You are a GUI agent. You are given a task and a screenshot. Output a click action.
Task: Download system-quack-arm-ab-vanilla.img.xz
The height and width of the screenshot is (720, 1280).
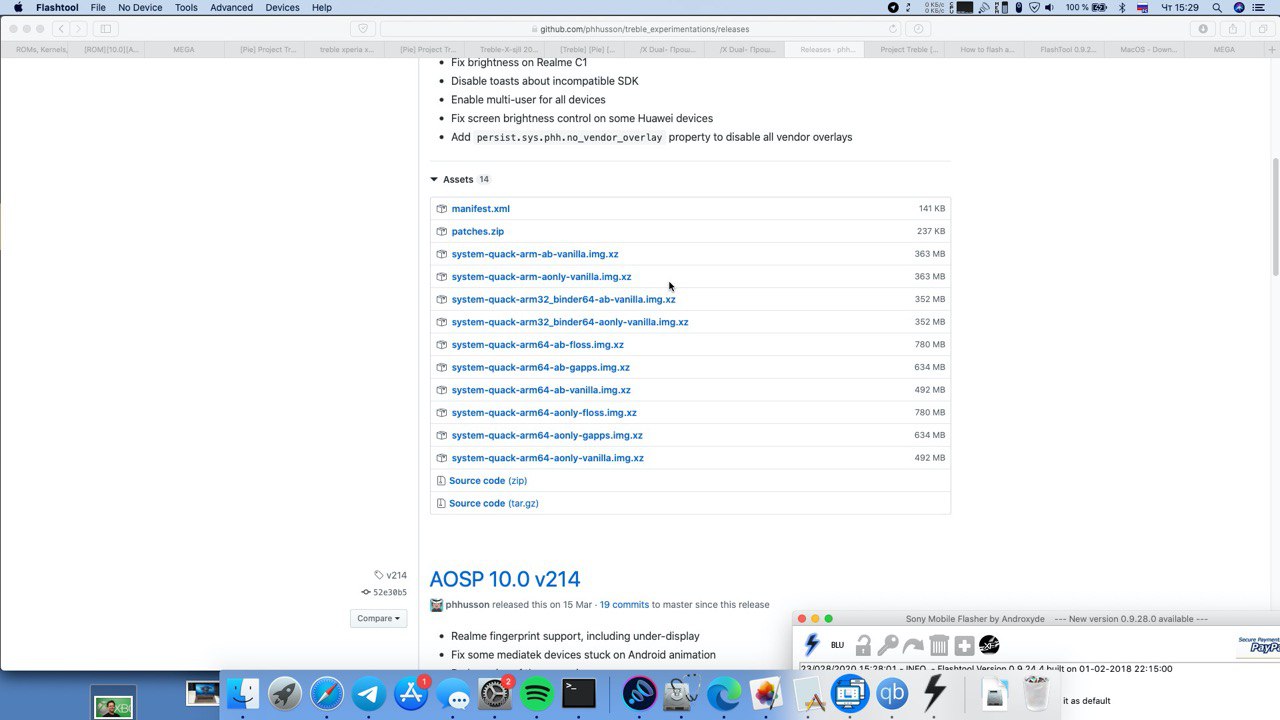535,254
